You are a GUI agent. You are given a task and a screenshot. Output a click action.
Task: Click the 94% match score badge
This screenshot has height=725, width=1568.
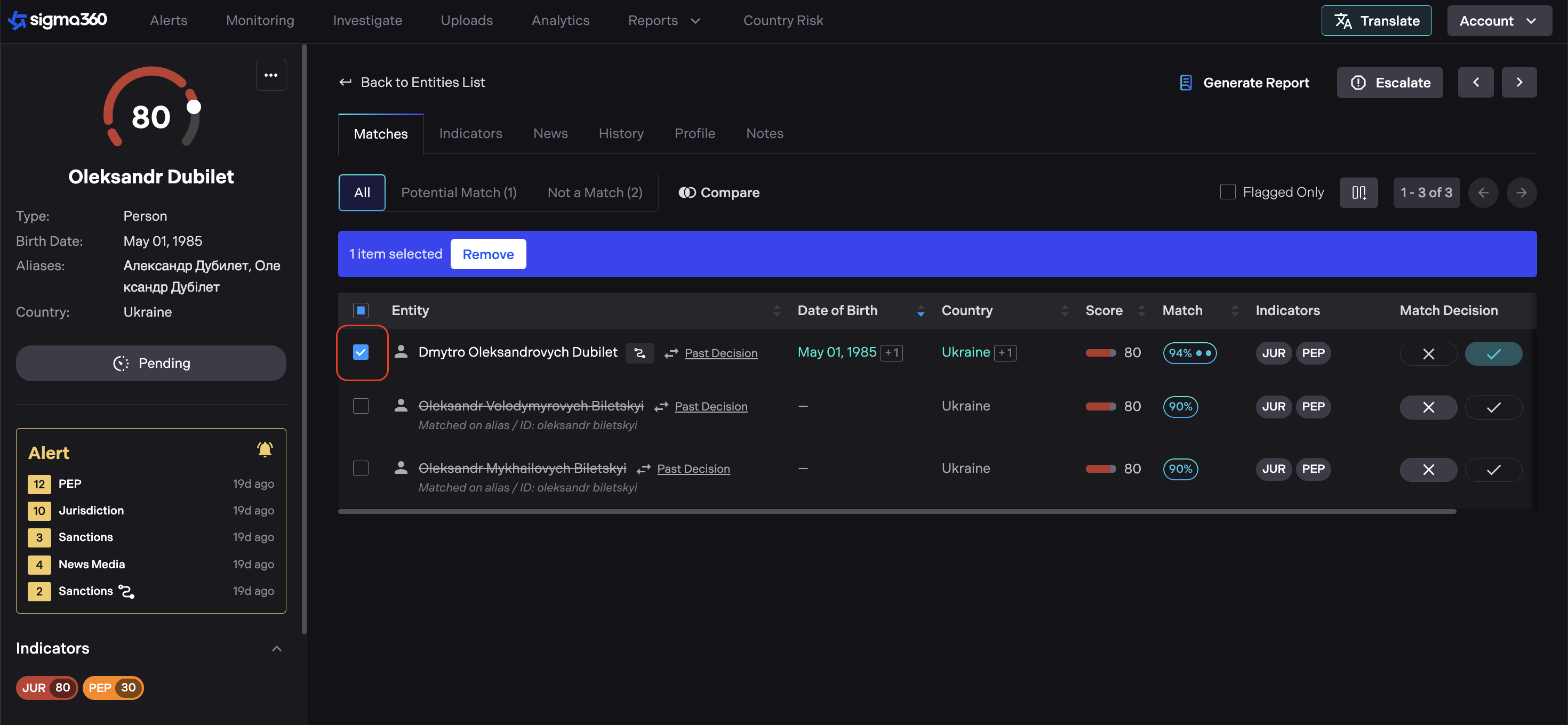[x=1189, y=353]
